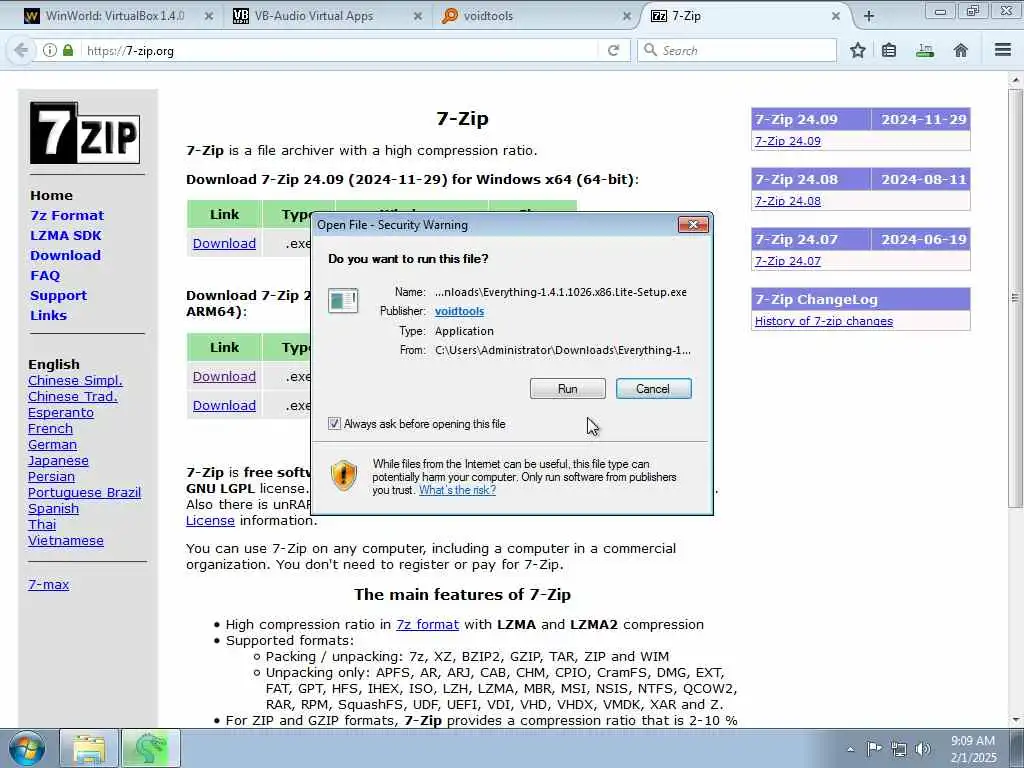The width and height of the screenshot is (1024, 768).
Task: Open Links sidebar link
Action: 48,315
